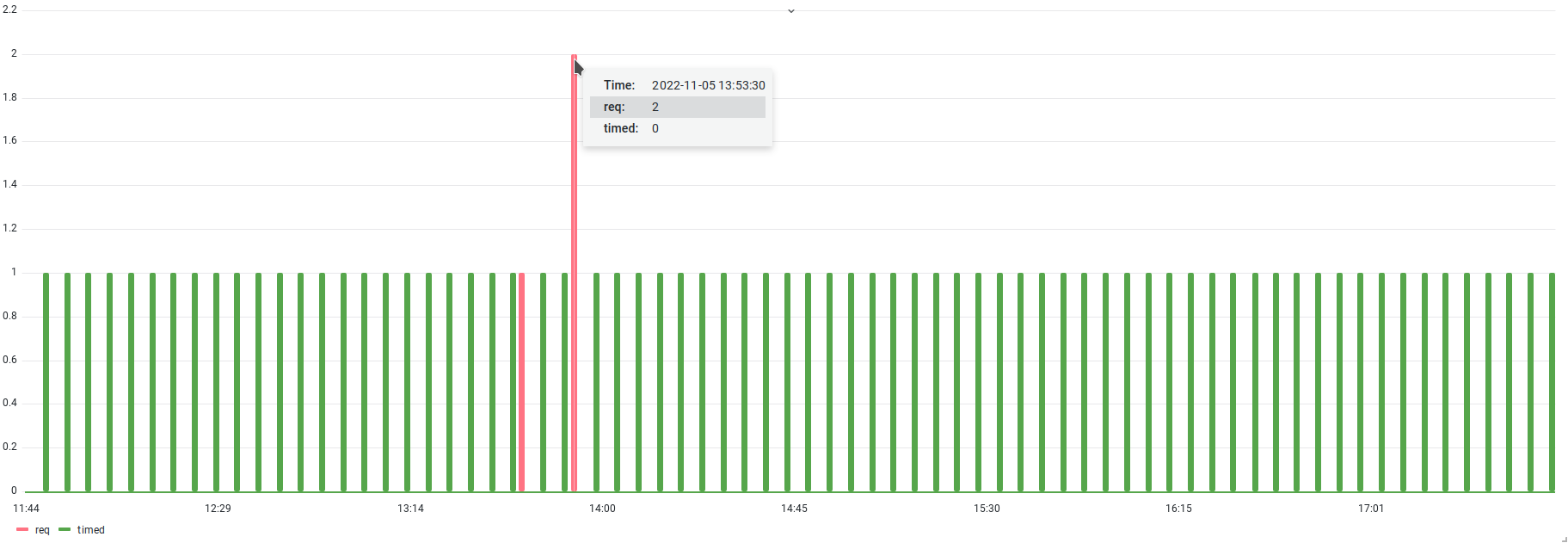The image size is (1568, 543).
Task: Click the 17:01 x-axis time label
Action: click(1371, 509)
